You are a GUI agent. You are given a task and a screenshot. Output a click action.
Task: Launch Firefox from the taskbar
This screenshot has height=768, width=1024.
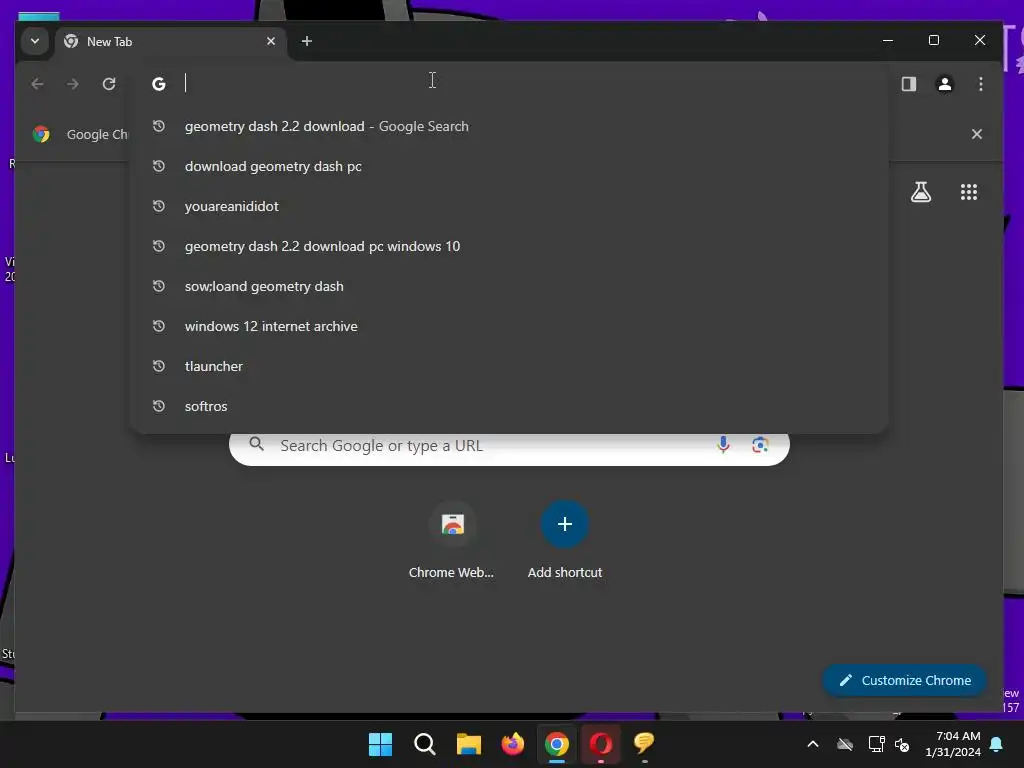(513, 744)
